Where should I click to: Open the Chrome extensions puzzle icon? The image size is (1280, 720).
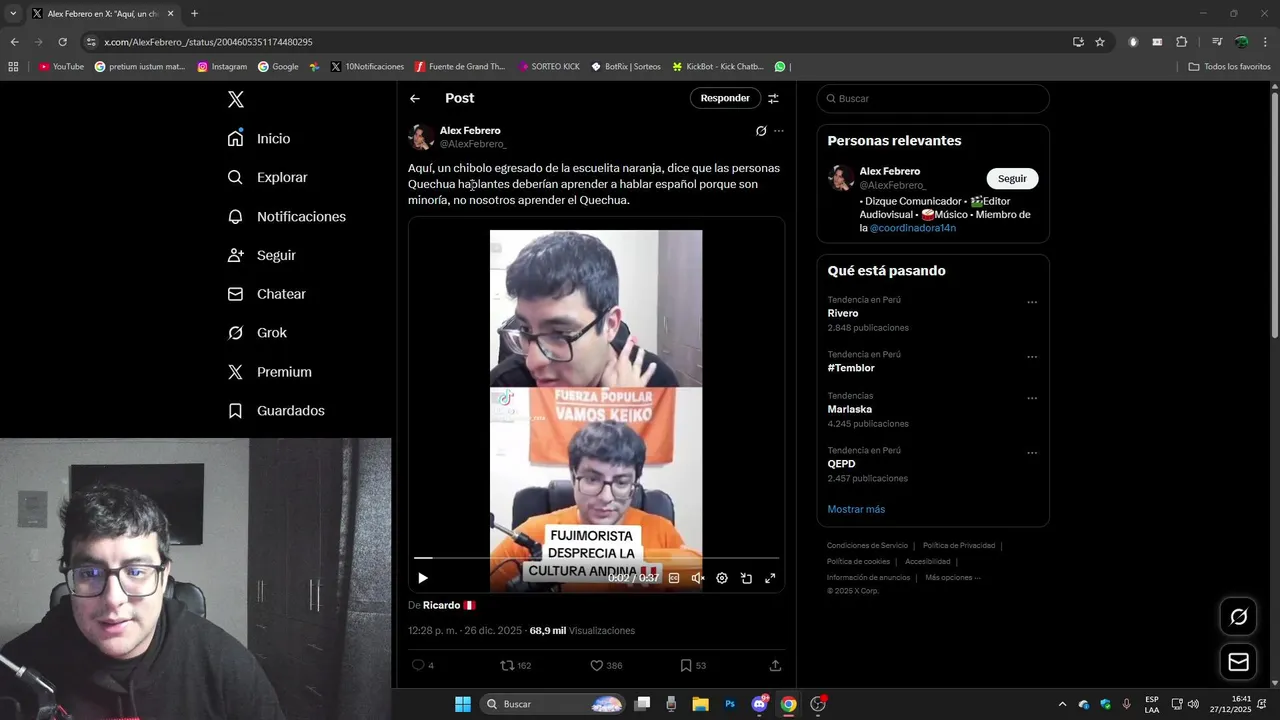tap(1181, 42)
